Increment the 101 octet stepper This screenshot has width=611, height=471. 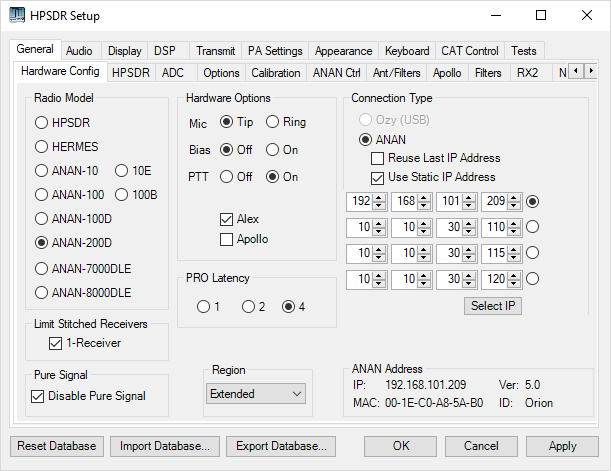469,198
